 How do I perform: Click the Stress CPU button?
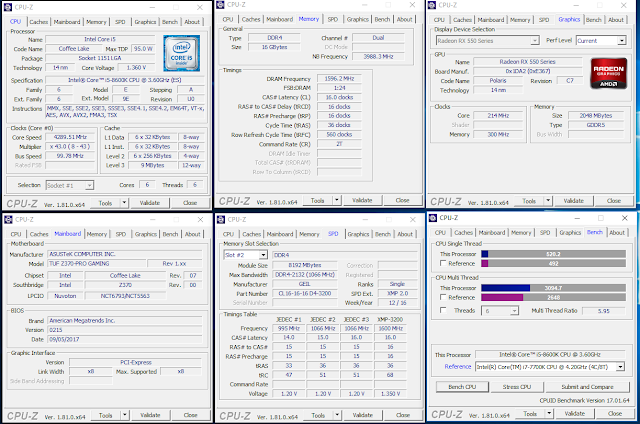click(x=517, y=387)
